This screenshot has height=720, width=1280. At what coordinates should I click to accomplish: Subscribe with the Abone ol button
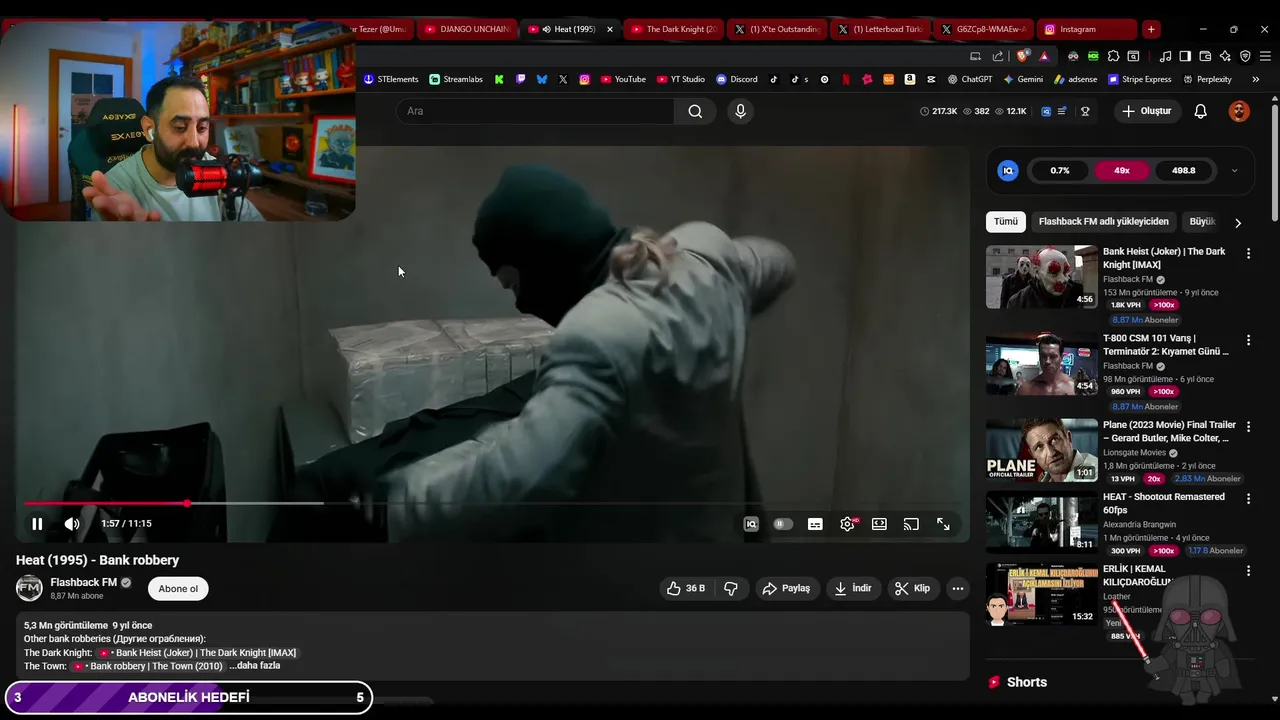click(x=178, y=589)
